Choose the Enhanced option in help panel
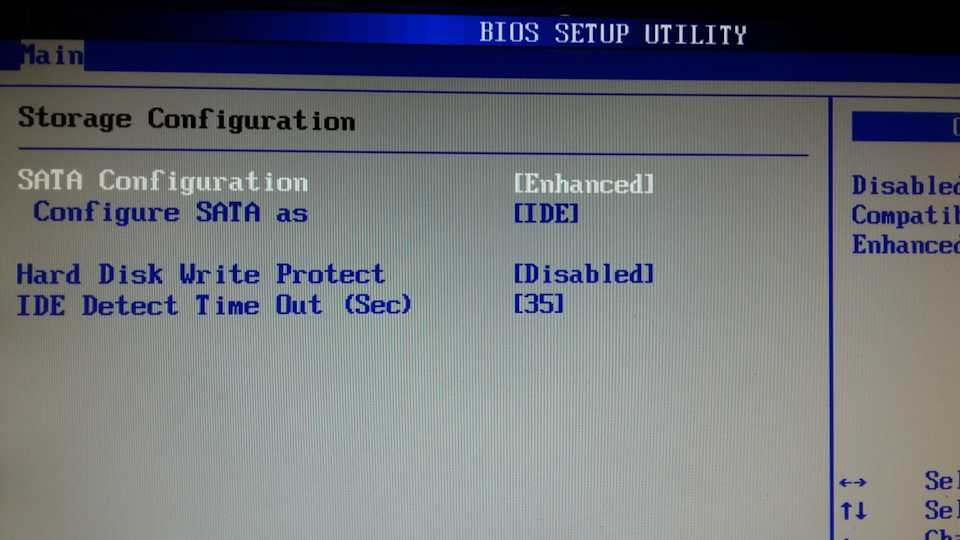 906,245
